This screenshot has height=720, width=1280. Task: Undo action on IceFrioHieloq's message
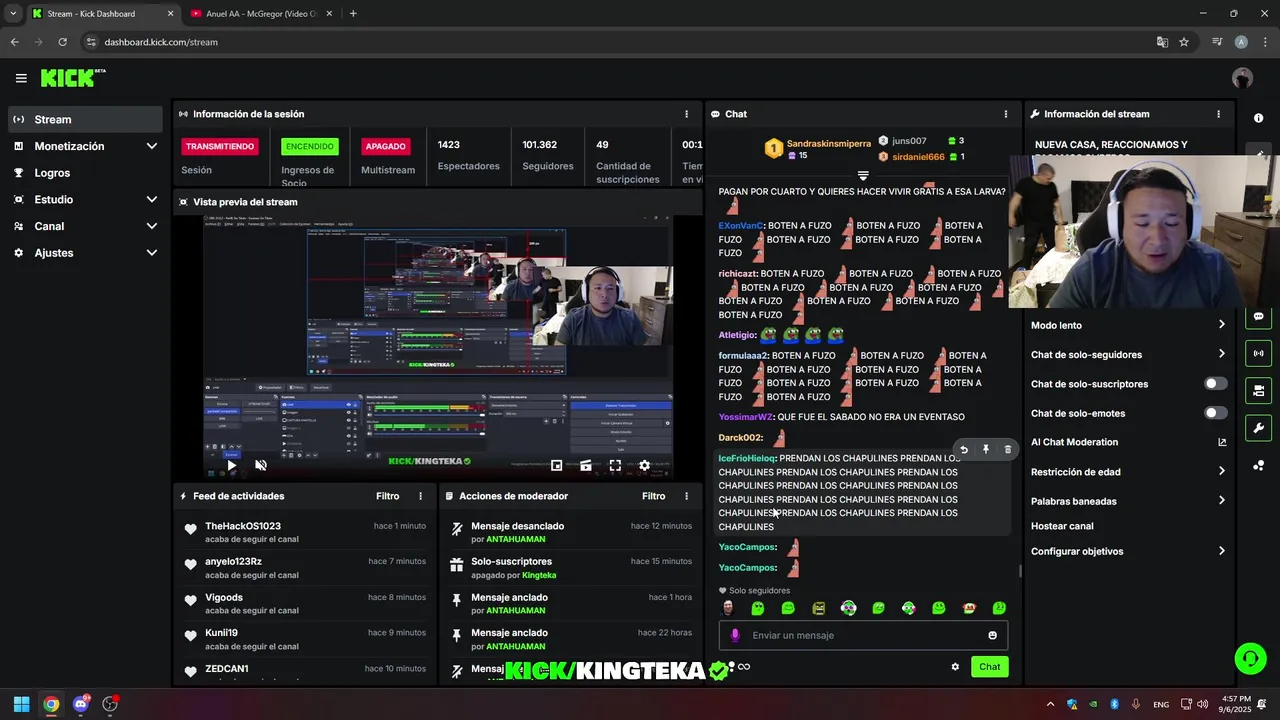(964, 450)
